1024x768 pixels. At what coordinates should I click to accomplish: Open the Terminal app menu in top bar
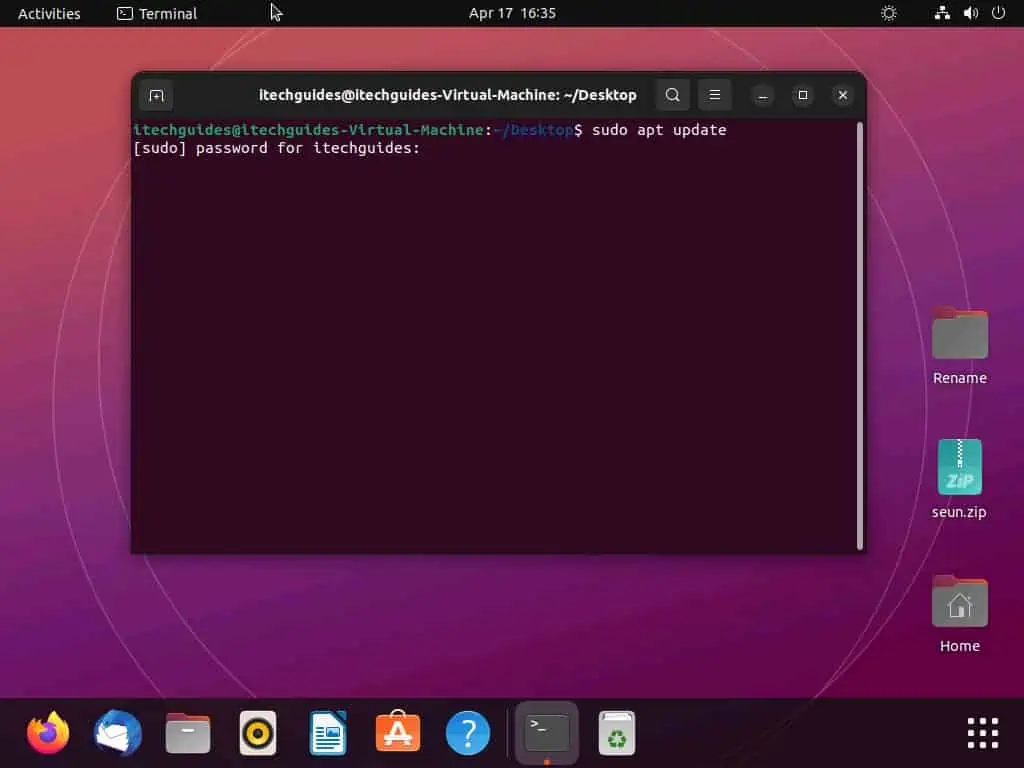tap(157, 13)
